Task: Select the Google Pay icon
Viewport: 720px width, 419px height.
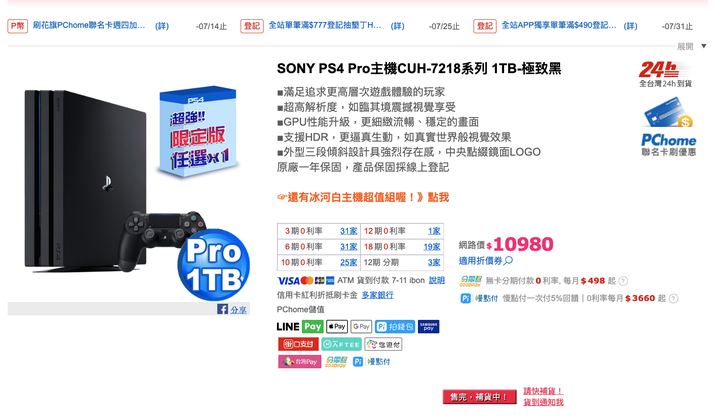Action: click(x=361, y=327)
